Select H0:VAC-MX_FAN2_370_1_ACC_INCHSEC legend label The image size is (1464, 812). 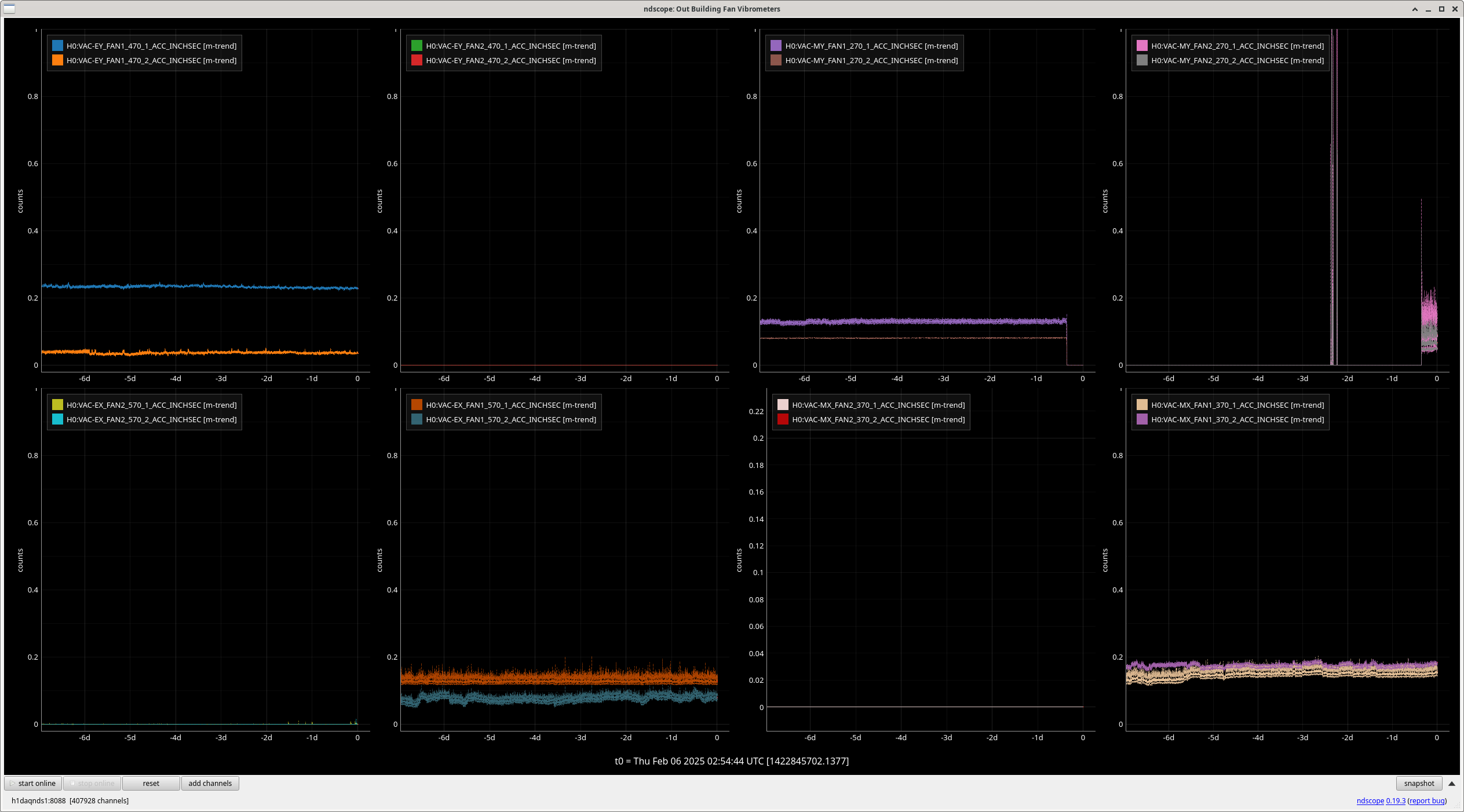878,405
